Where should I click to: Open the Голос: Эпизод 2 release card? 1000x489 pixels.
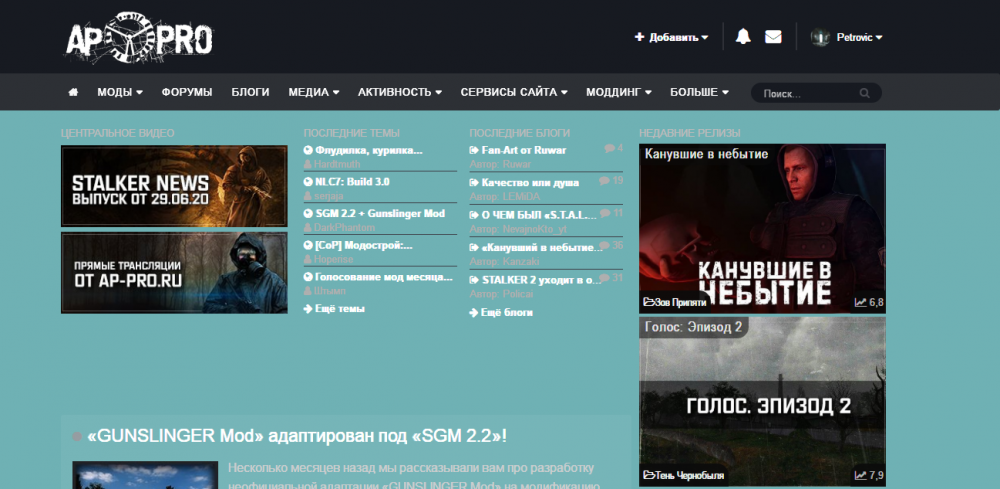point(762,402)
